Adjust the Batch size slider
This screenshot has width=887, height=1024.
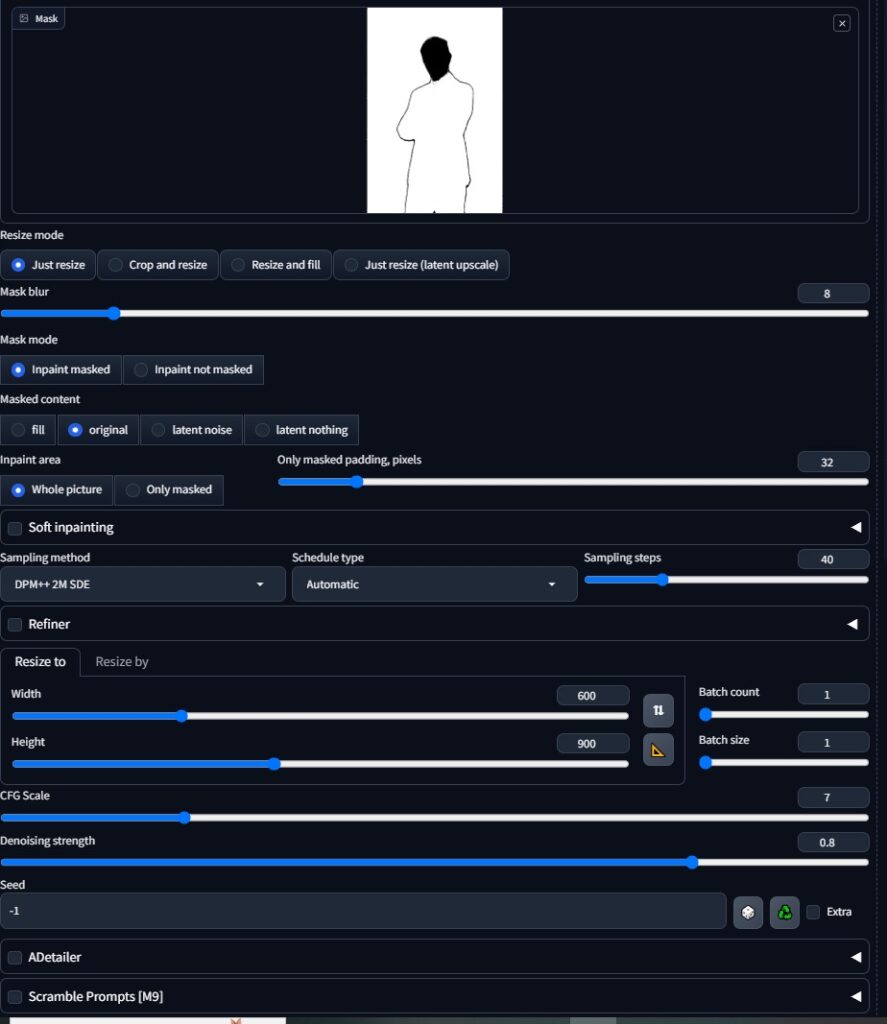[x=784, y=763]
